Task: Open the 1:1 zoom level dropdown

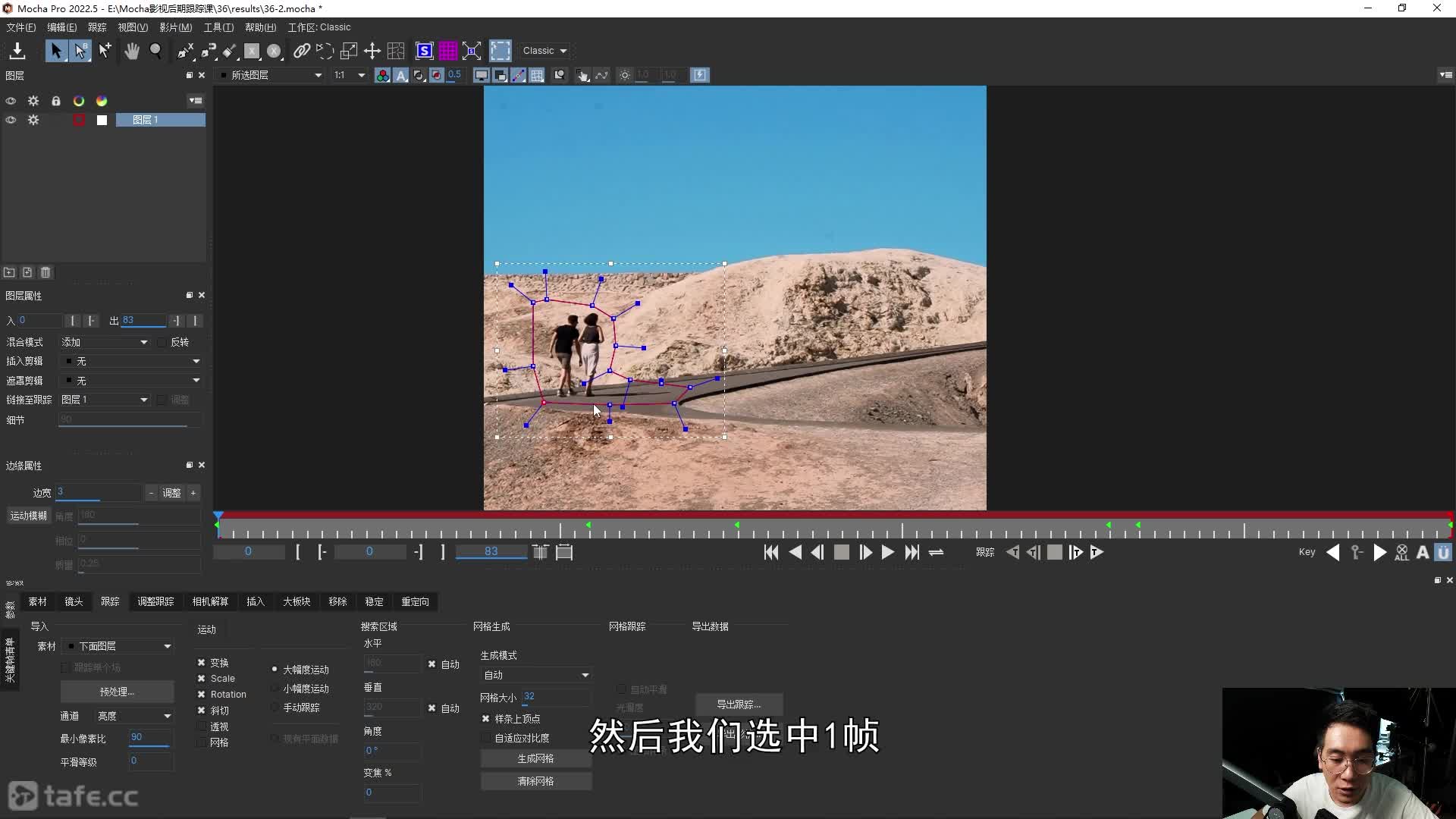Action: pos(350,75)
